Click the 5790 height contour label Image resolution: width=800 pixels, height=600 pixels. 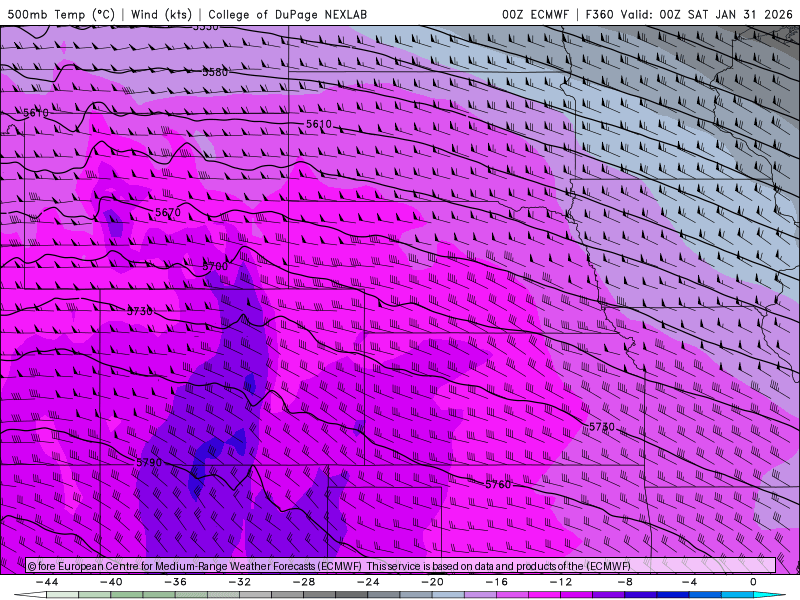click(149, 462)
